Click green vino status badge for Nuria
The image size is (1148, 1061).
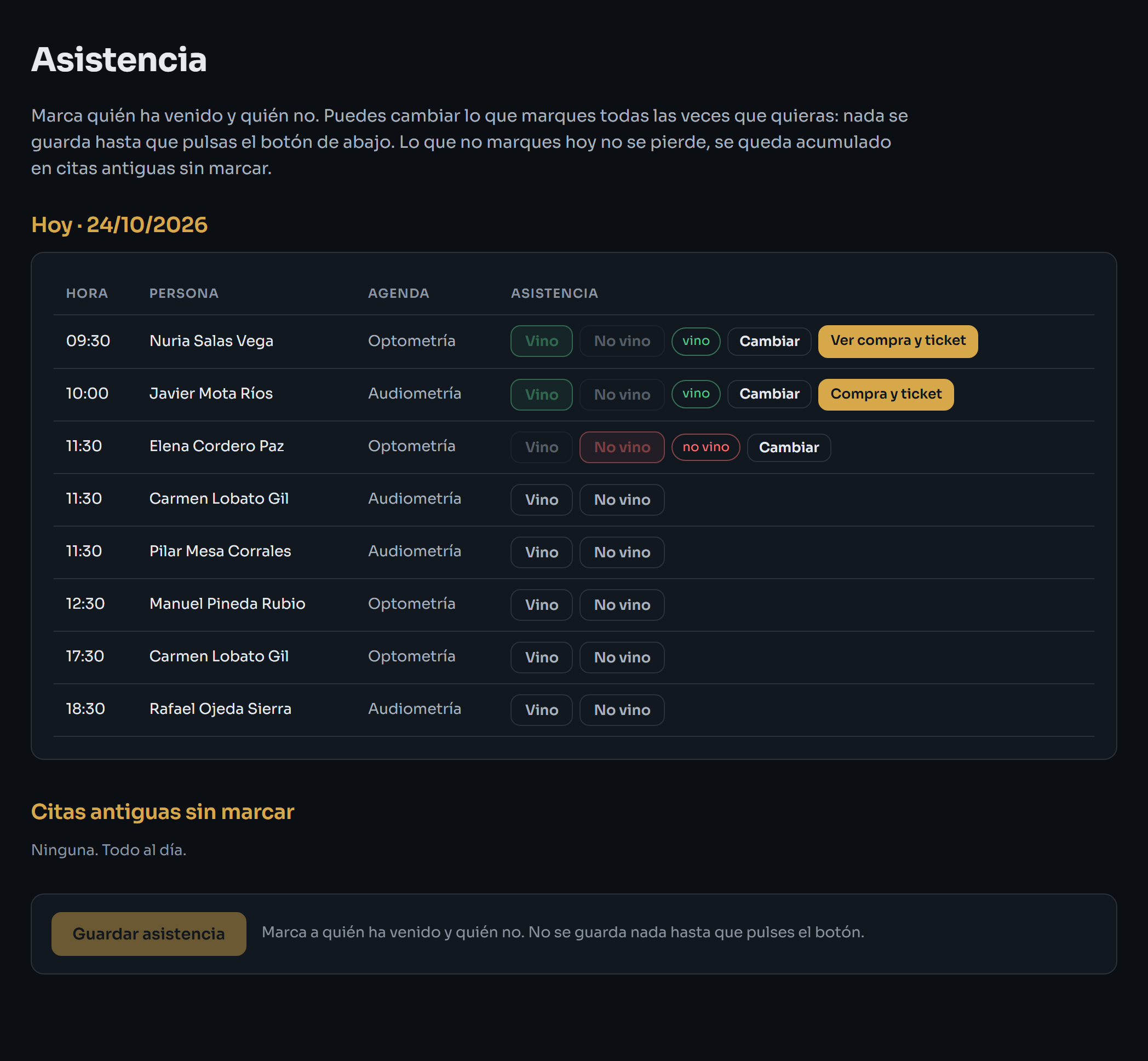click(696, 341)
